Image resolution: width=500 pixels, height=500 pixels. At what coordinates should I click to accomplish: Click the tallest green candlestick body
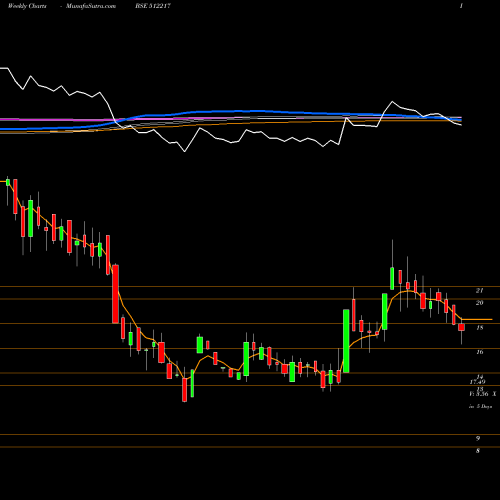coord(346,341)
